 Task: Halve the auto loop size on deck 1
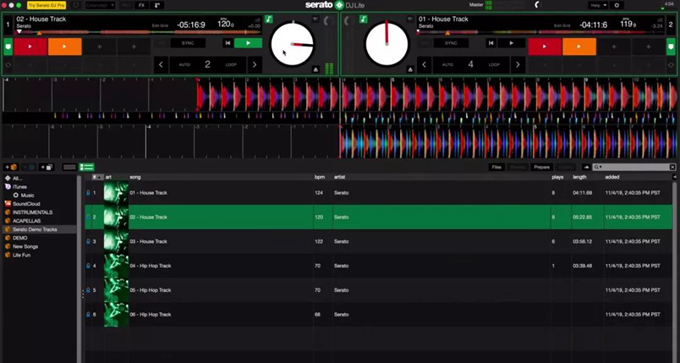click(161, 65)
